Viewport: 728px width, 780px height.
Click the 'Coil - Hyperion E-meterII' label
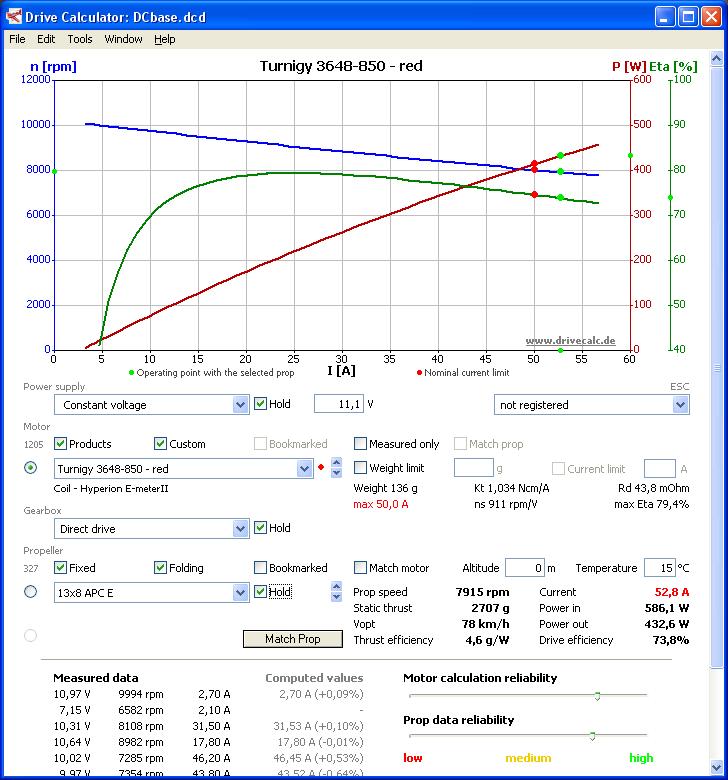pyautogui.click(x=111, y=488)
